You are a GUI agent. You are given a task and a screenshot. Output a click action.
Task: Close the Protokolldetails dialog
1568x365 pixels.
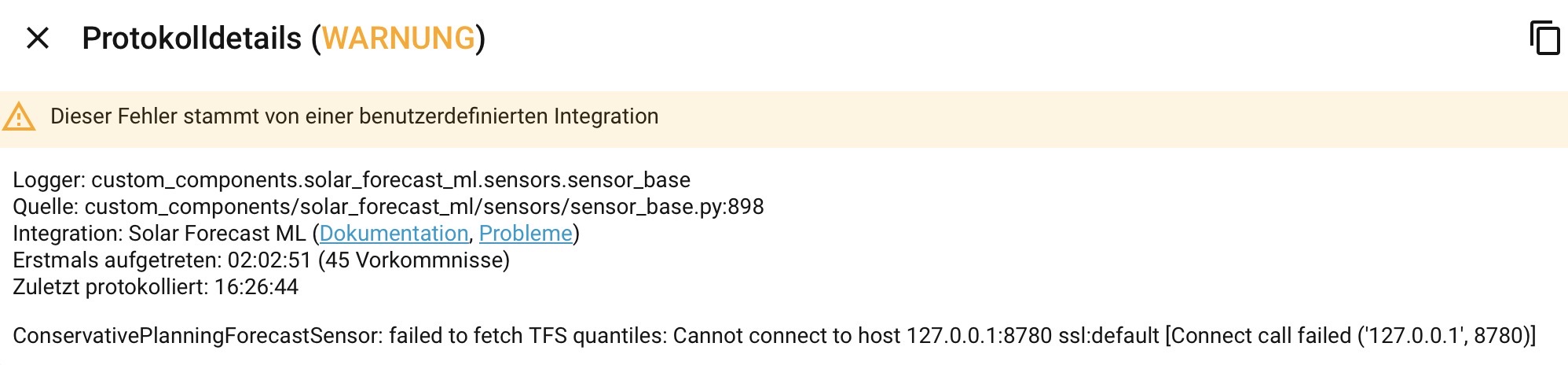pyautogui.click(x=38, y=38)
